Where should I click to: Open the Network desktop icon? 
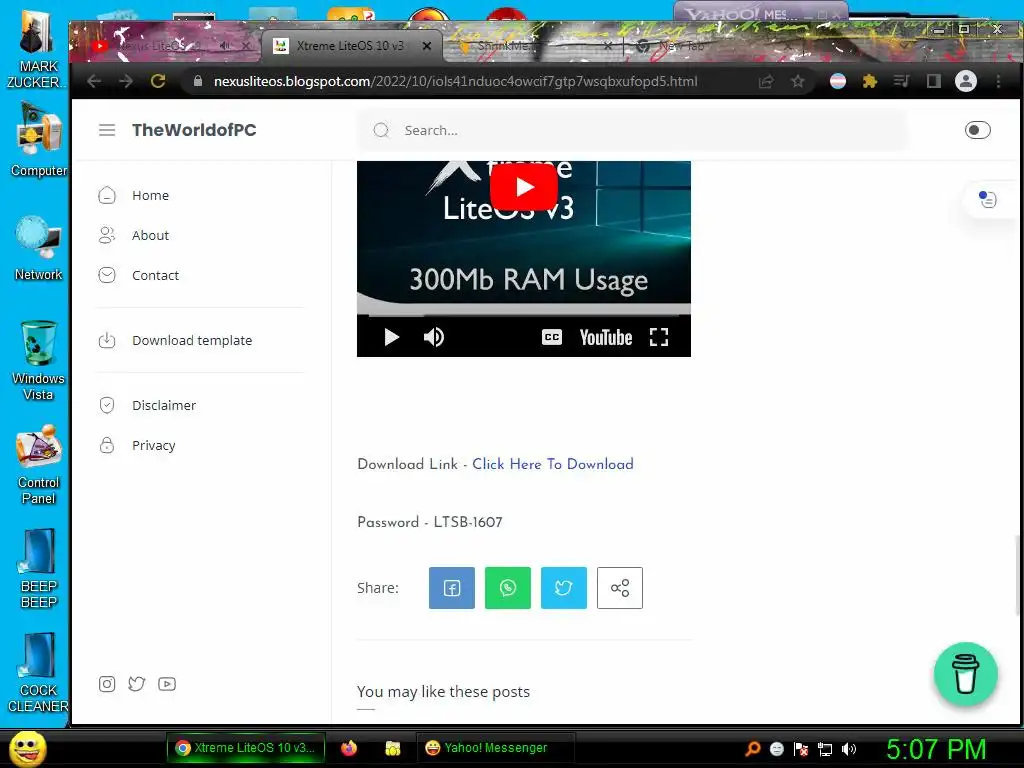39,248
